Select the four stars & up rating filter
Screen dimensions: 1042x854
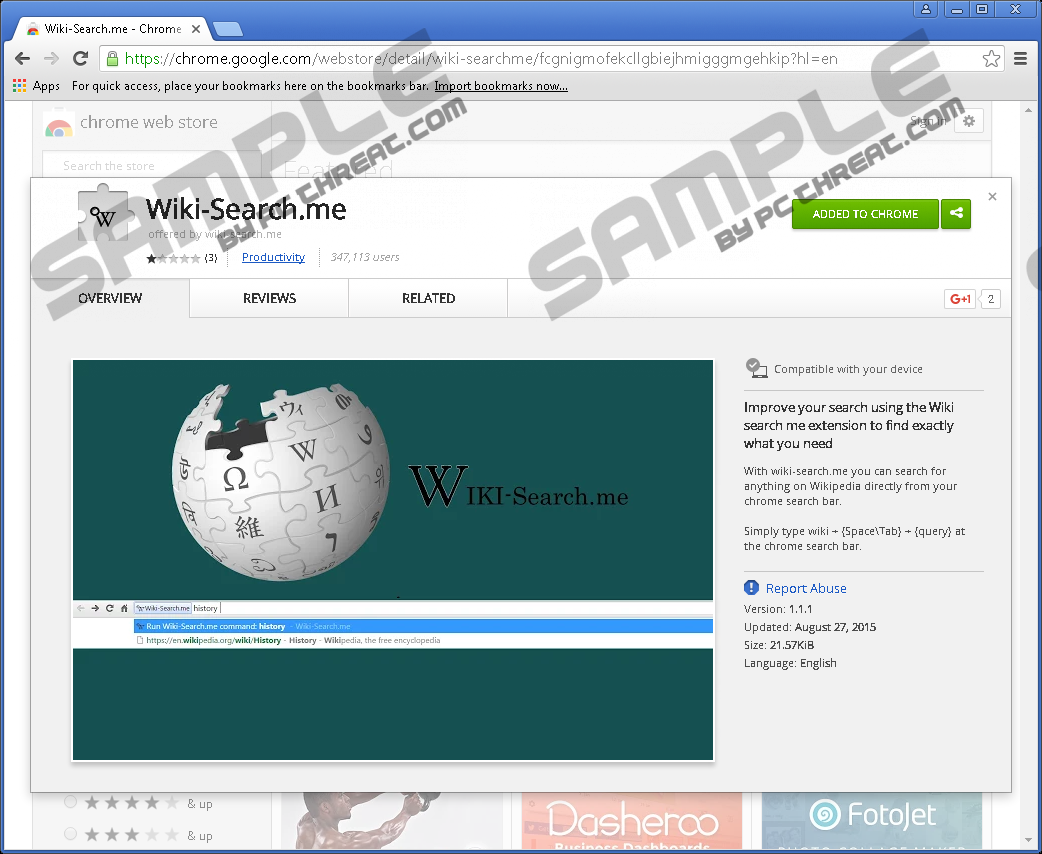pos(71,802)
